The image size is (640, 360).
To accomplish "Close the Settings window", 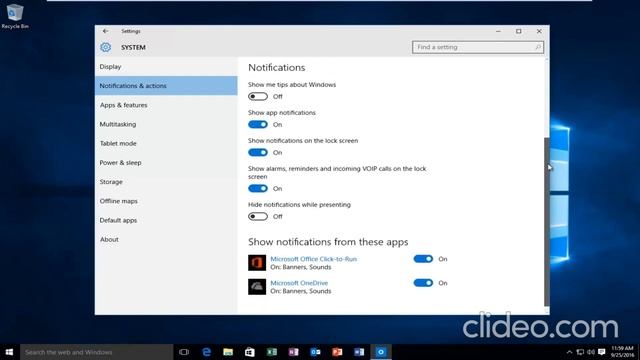I will (539, 31).
